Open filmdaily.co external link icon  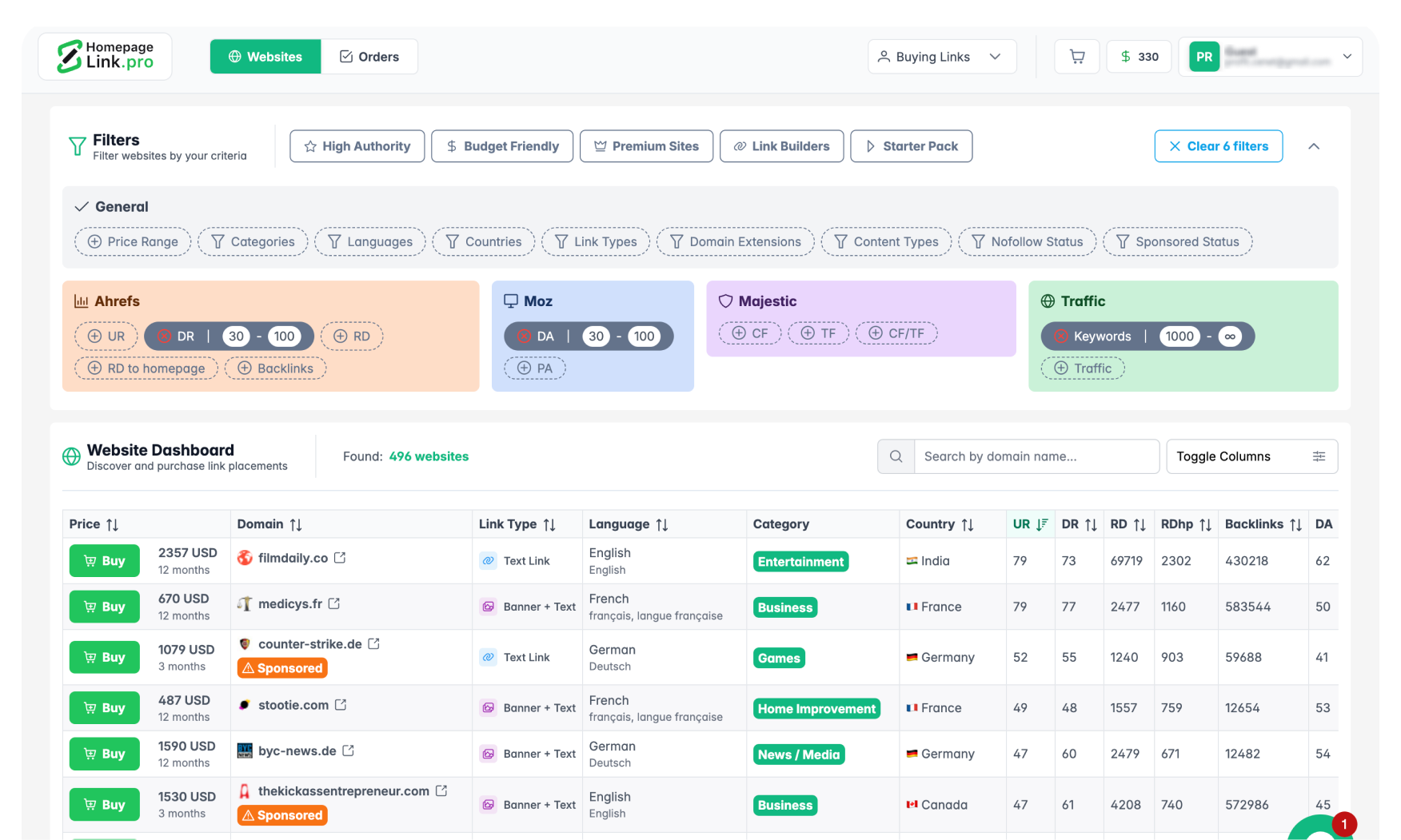pos(340,558)
